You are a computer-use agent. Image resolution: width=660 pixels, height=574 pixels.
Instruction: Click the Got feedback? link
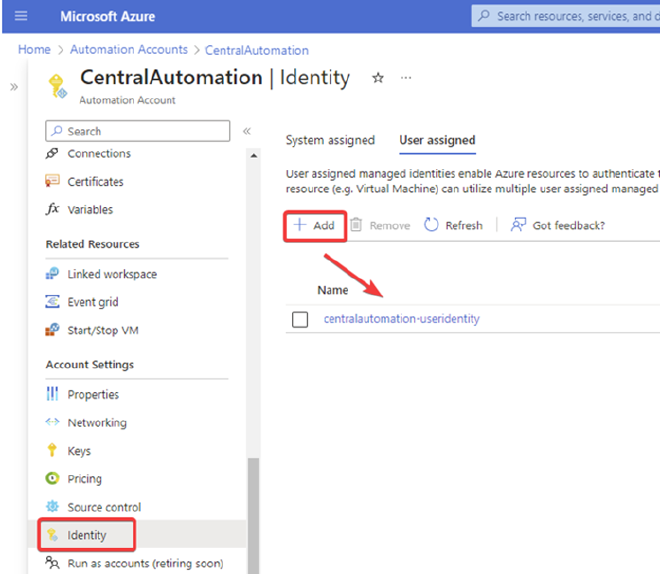coord(569,226)
